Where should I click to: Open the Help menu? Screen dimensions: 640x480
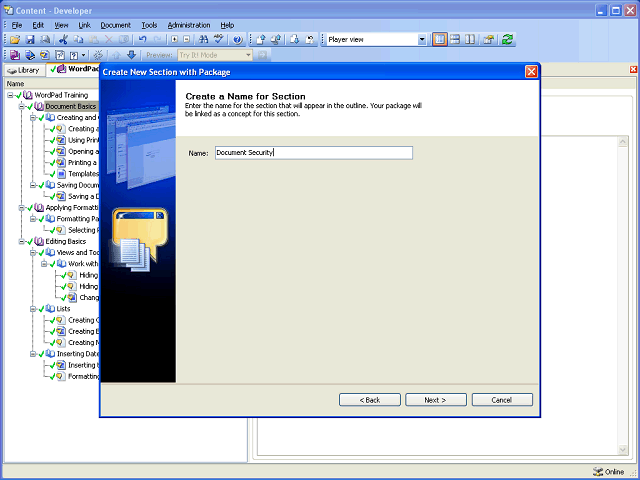pos(227,25)
